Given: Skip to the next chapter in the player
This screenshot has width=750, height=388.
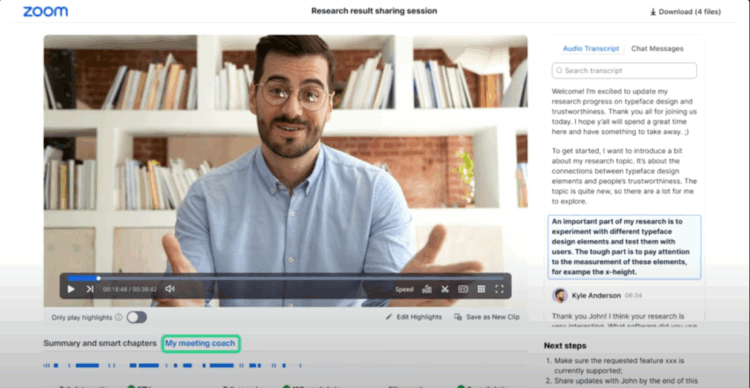Looking at the screenshot, I should coord(89,289).
